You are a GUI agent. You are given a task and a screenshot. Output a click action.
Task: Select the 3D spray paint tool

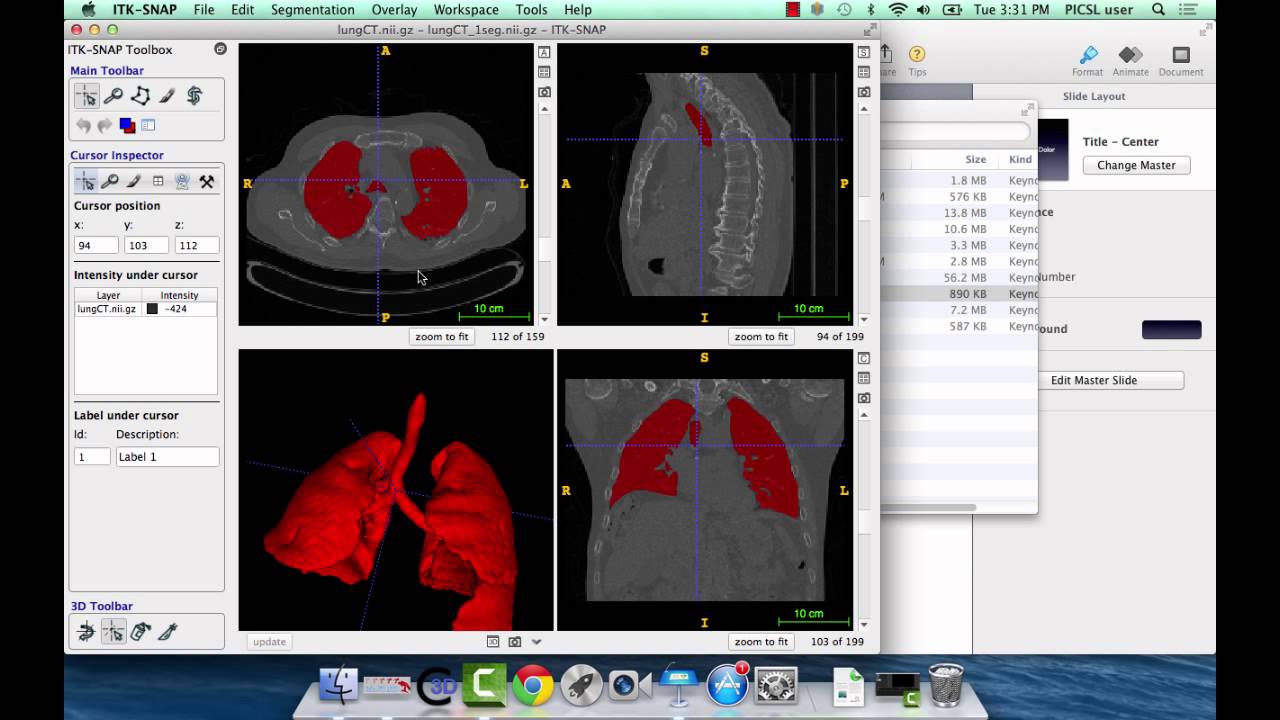(141, 631)
